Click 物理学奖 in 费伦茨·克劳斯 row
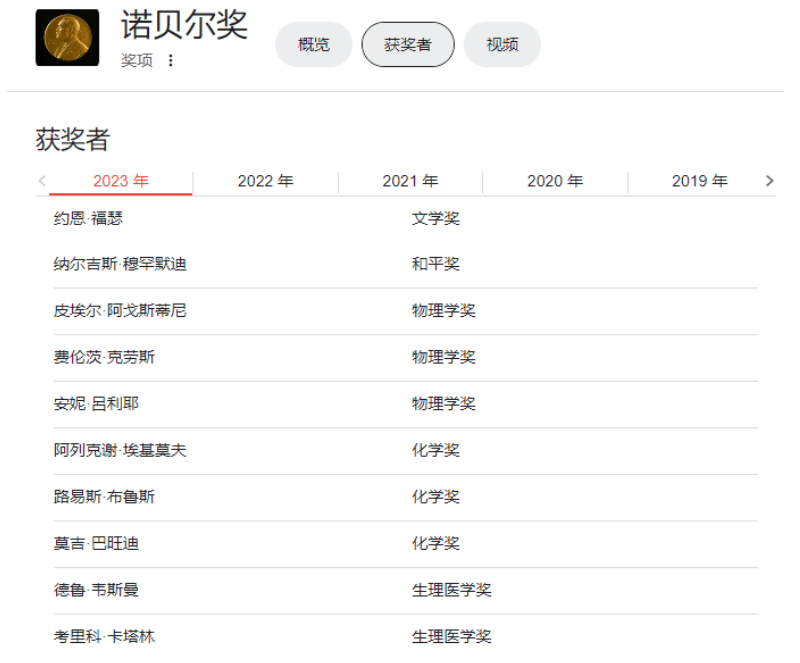The image size is (800, 663). coord(444,357)
